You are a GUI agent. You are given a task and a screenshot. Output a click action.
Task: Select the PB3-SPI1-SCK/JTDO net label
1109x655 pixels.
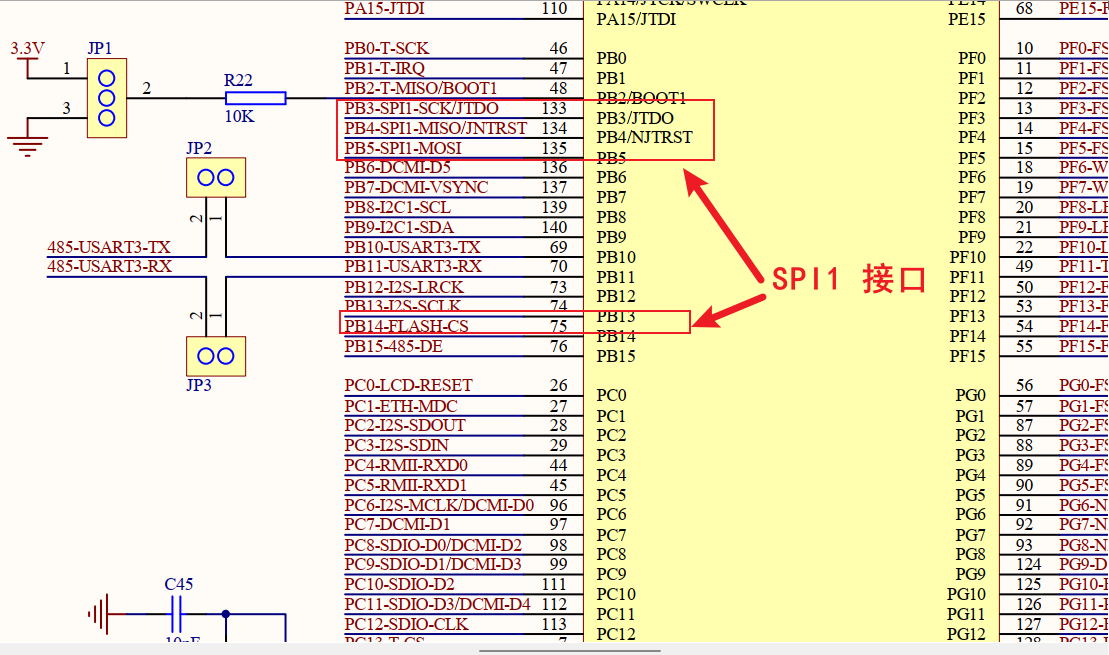click(x=421, y=108)
